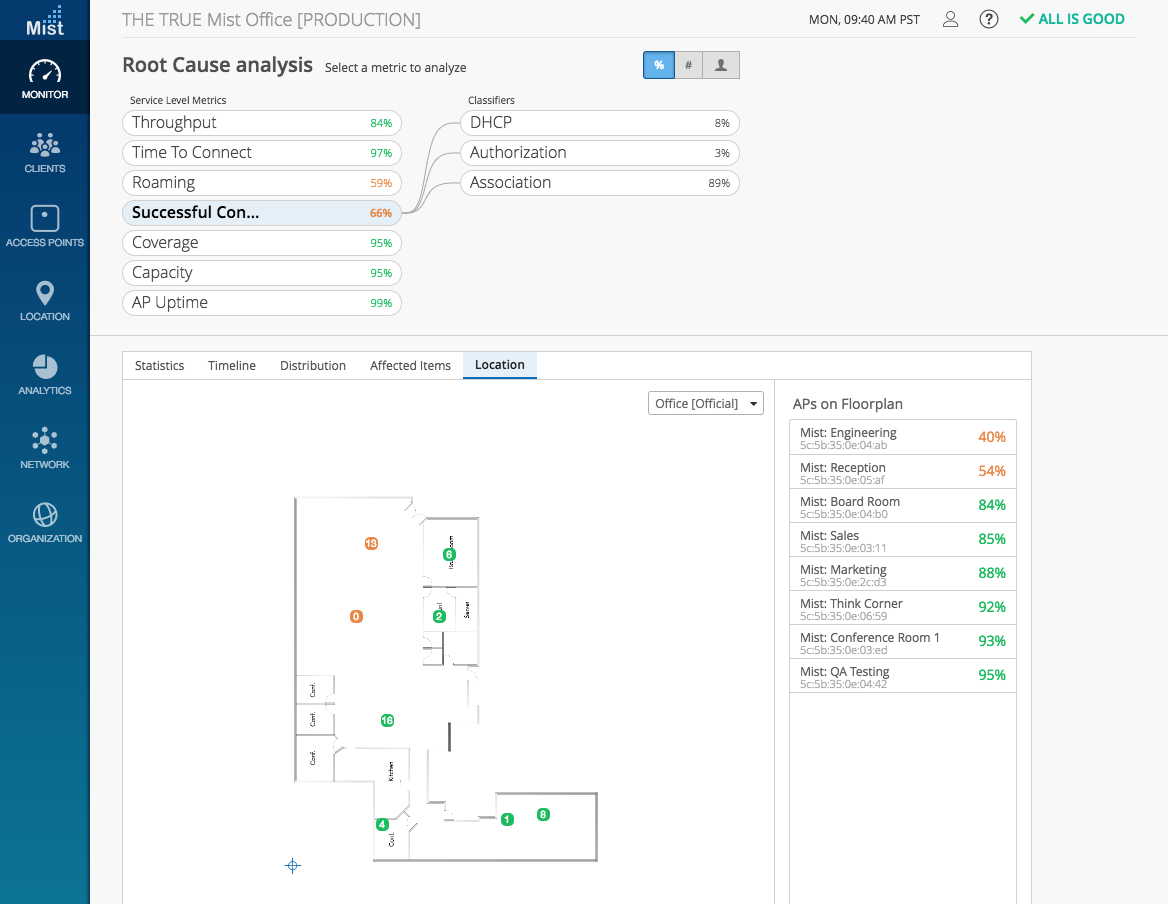The width and height of the screenshot is (1168, 904).
Task: Open Organization settings in sidebar
Action: [45, 524]
